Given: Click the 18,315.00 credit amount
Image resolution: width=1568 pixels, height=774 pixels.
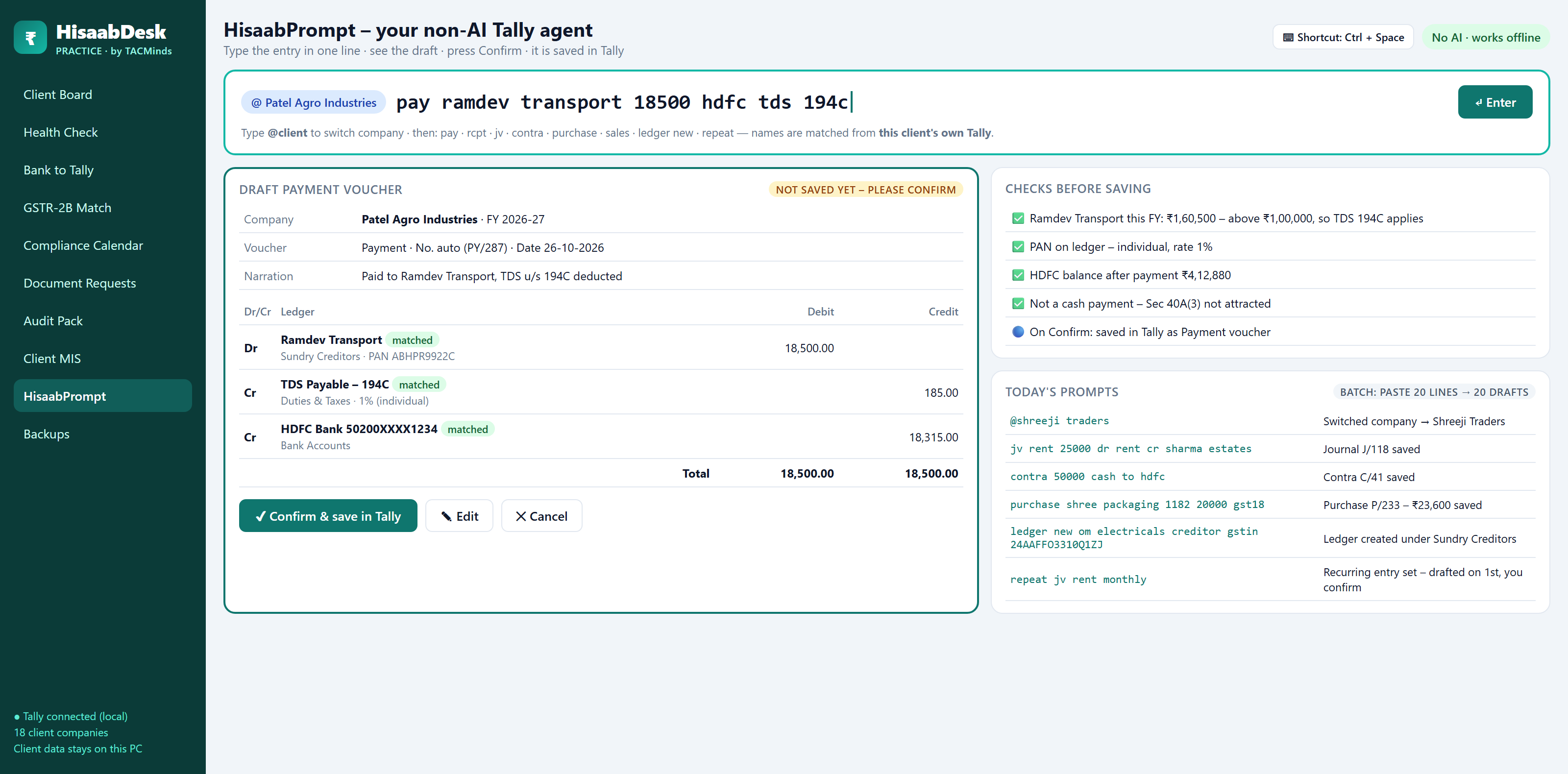Looking at the screenshot, I should point(933,437).
